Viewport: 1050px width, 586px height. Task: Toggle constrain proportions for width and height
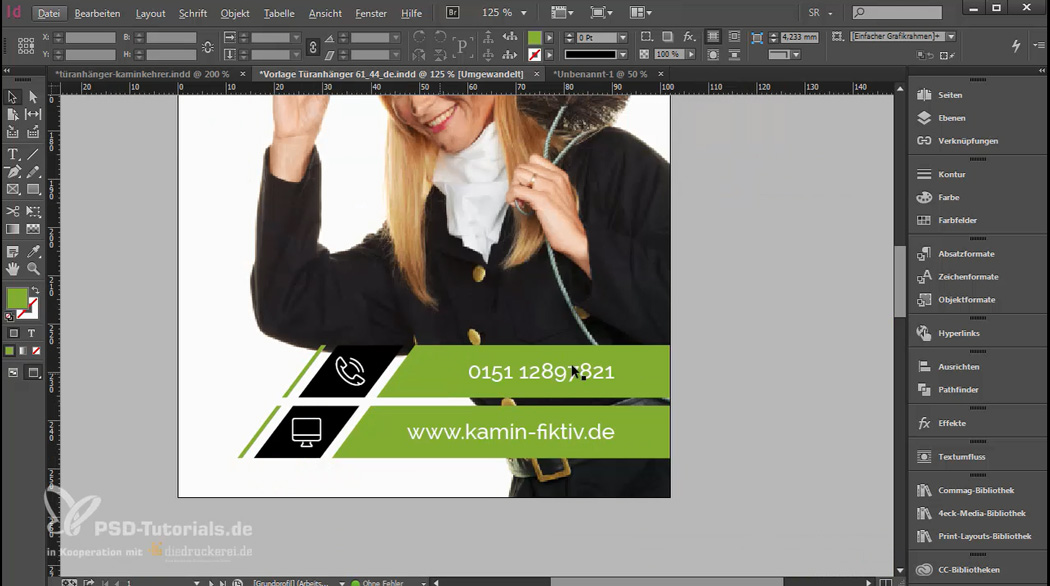tap(208, 47)
